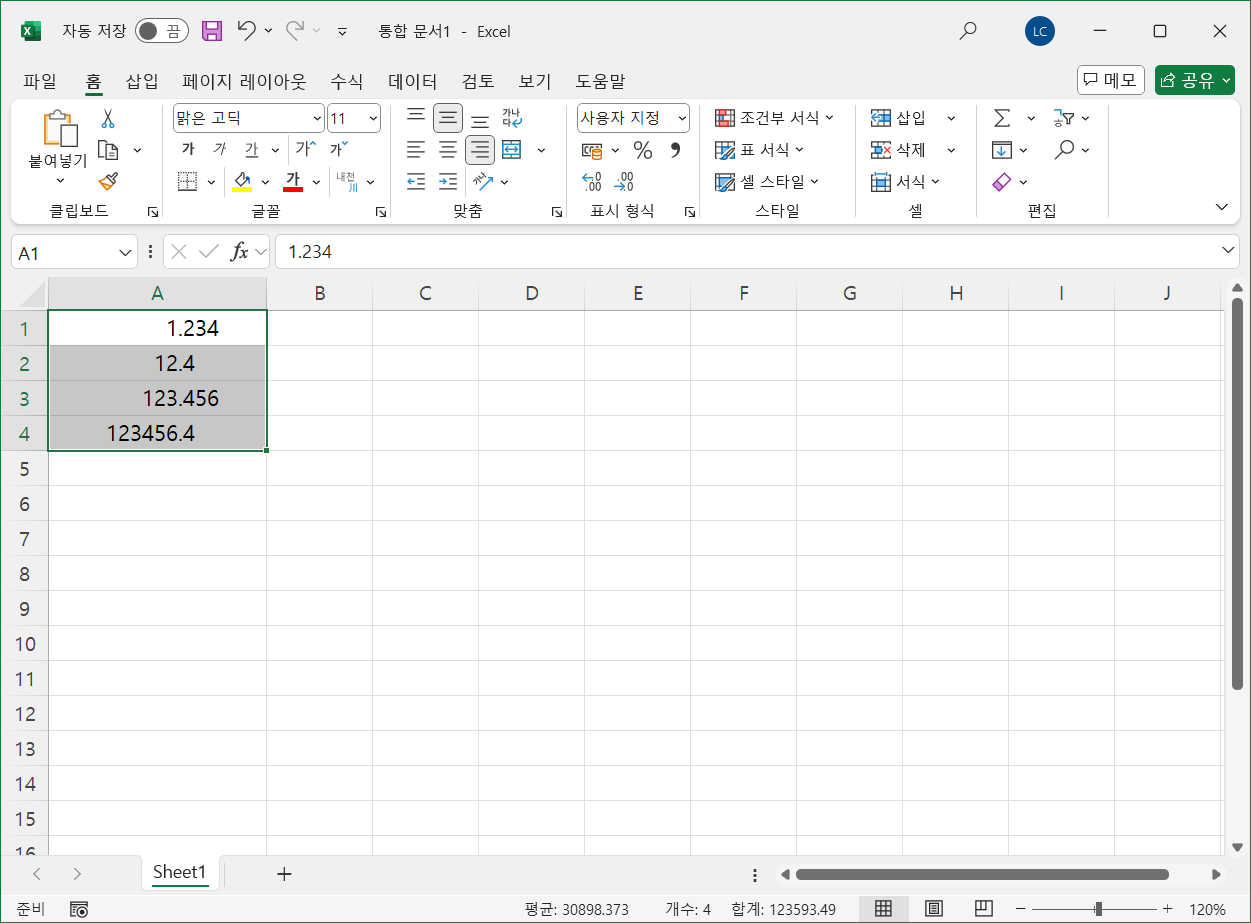Switch to the 삽입 tab

tap(142, 81)
